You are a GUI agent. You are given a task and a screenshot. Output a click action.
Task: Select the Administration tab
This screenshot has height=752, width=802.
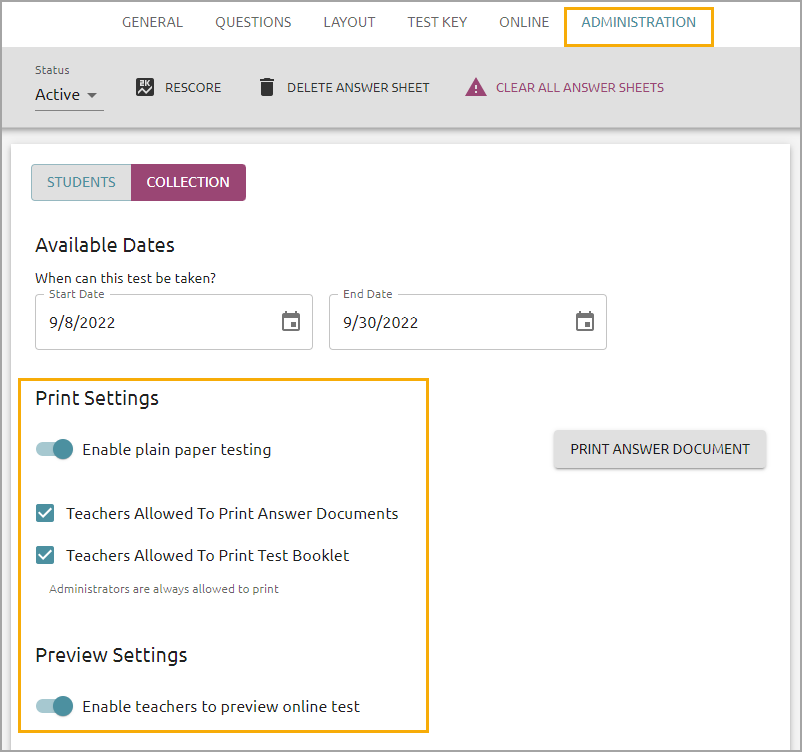point(638,23)
